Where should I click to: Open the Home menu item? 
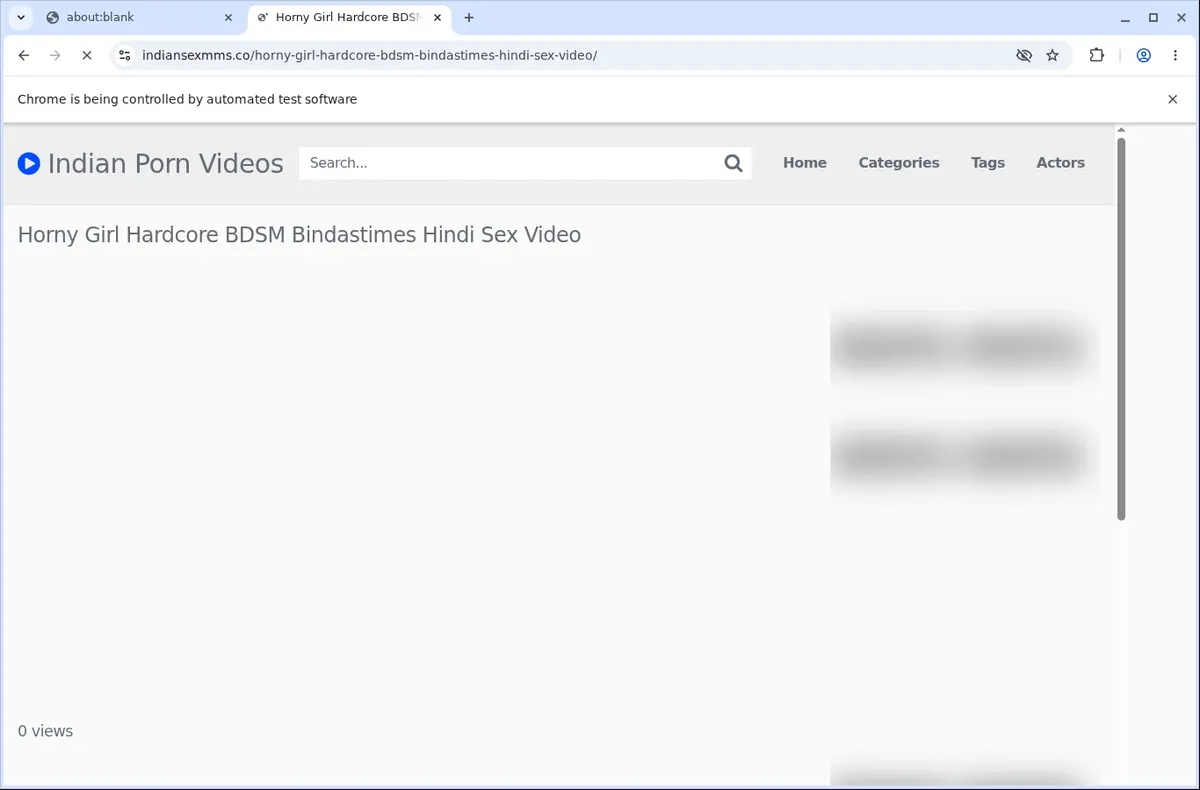pos(805,163)
